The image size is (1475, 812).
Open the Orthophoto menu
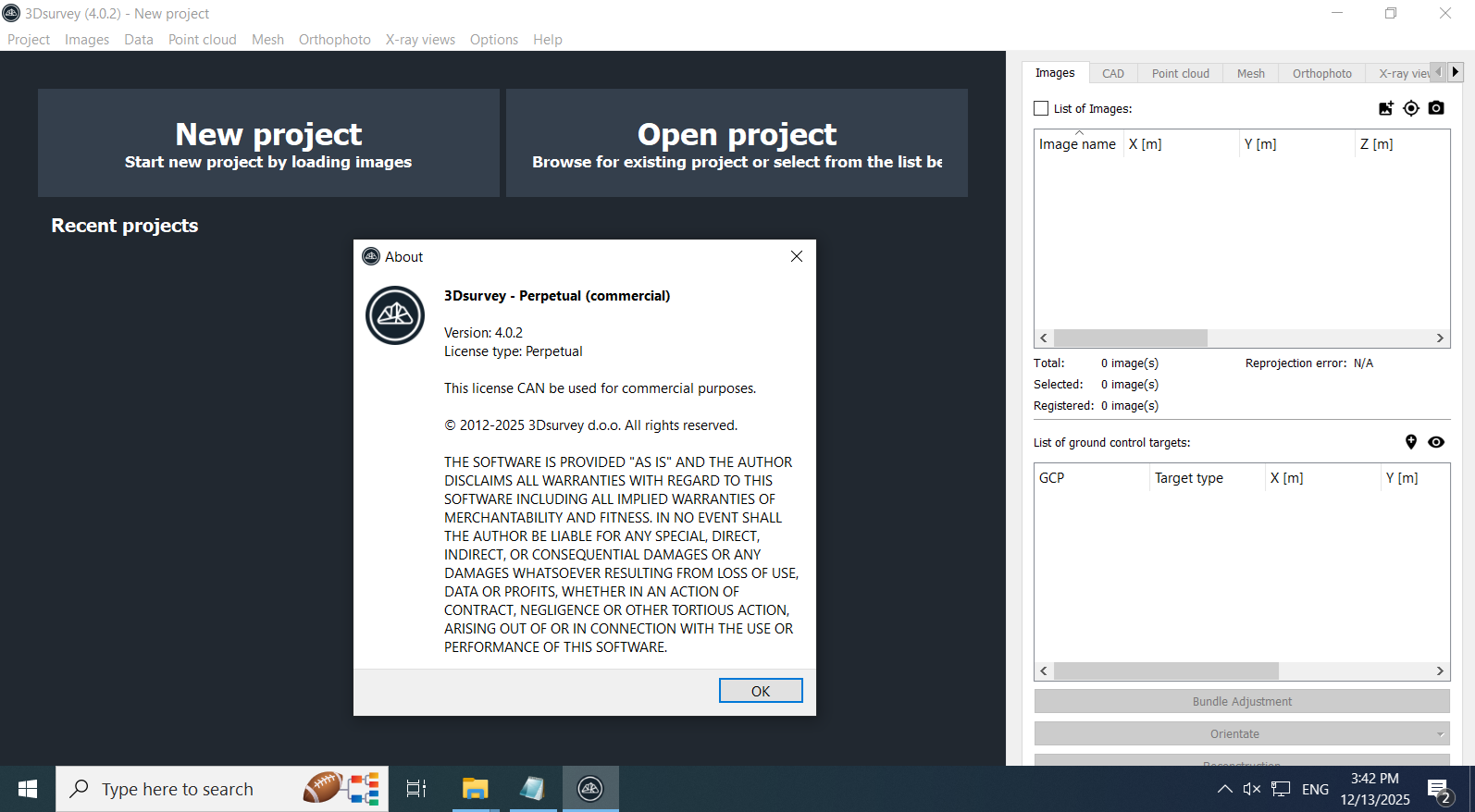[x=335, y=40]
